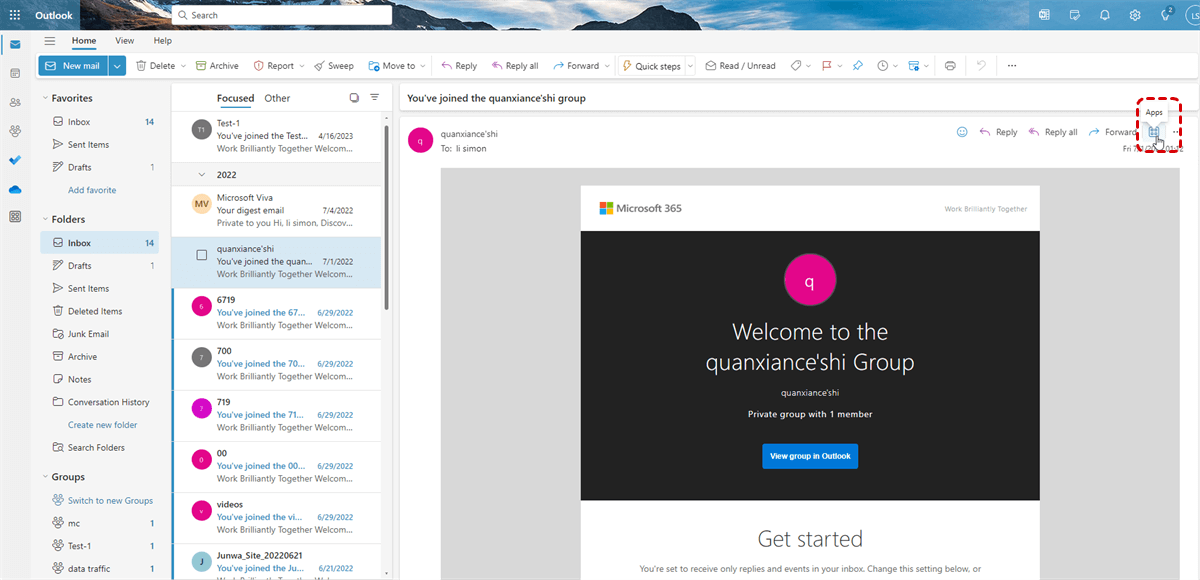Open the Tips lightbulb icon

coord(1165,15)
